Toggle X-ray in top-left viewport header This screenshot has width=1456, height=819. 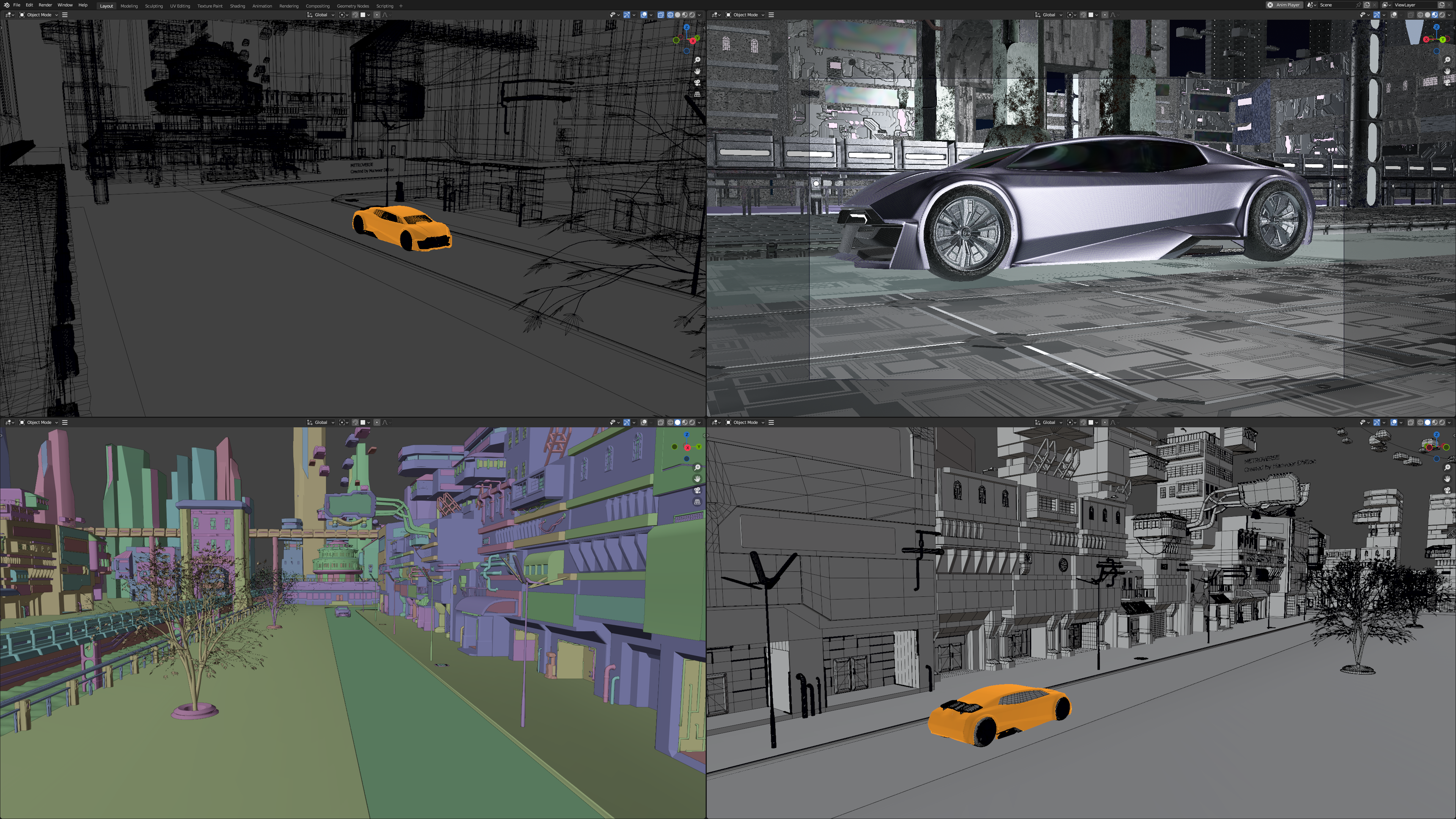point(661,15)
